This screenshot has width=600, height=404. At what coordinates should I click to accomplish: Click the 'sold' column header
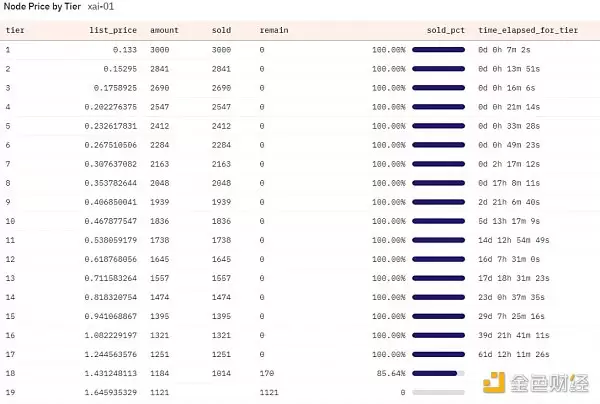pyautogui.click(x=221, y=30)
